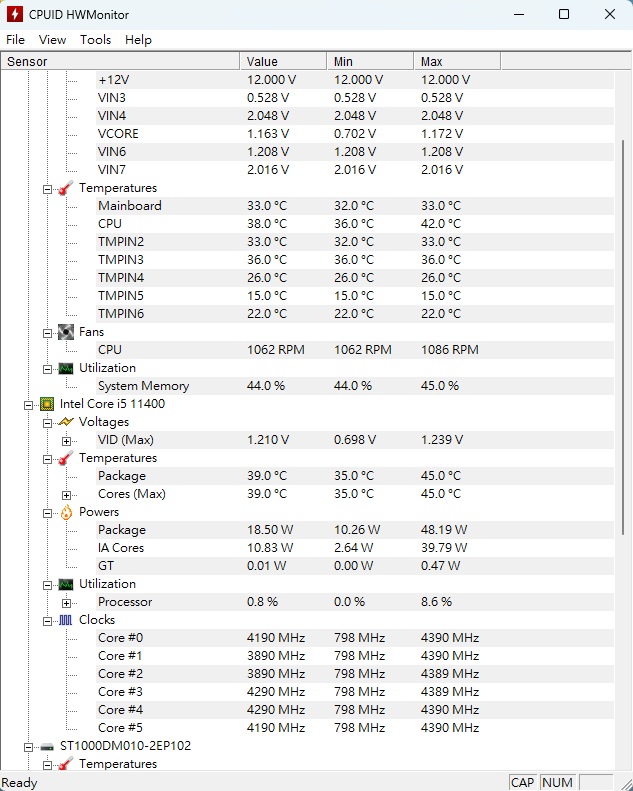Expand the Processor utilization entry

coord(66,603)
